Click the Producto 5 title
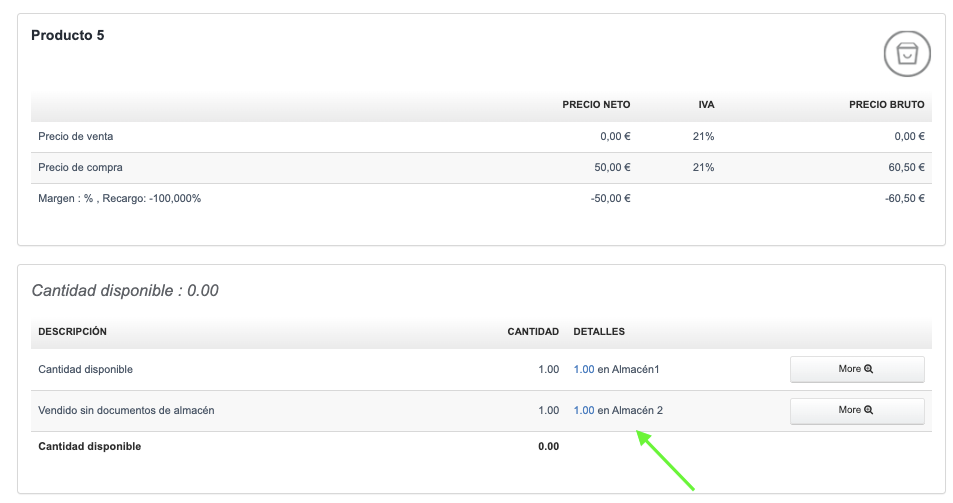This screenshot has height=503, width=953. [68, 36]
